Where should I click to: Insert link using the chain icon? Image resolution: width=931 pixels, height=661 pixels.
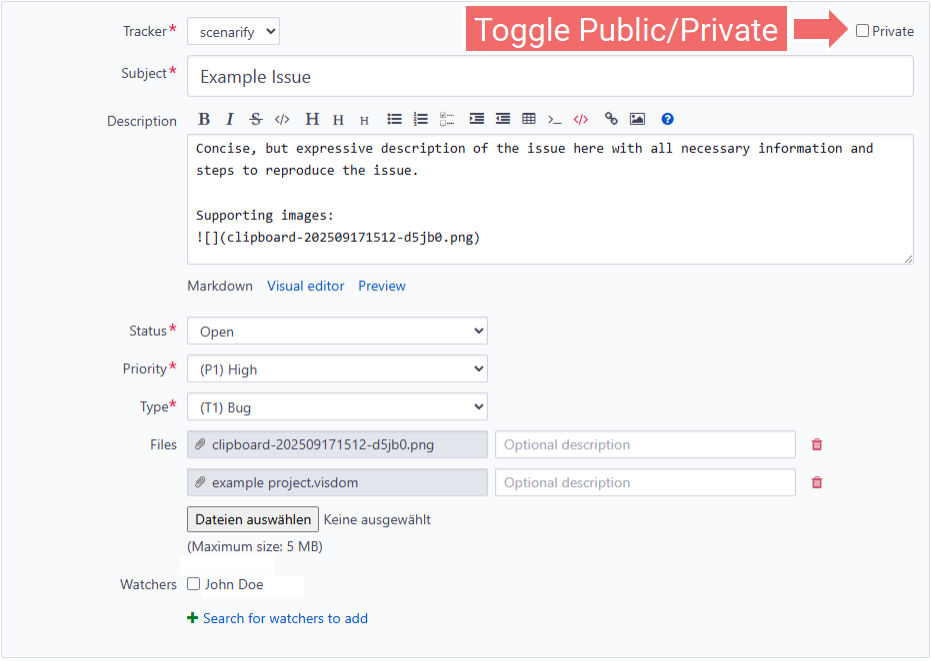tap(611, 119)
